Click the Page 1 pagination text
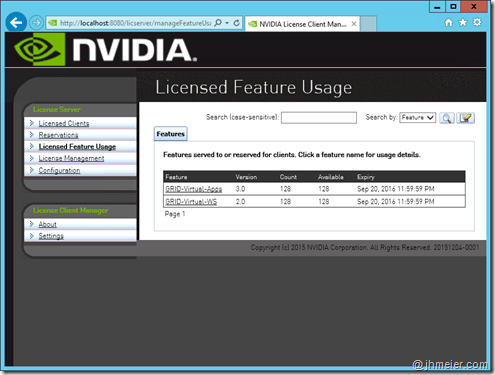Screen dimensions: 495x375 click(175, 214)
